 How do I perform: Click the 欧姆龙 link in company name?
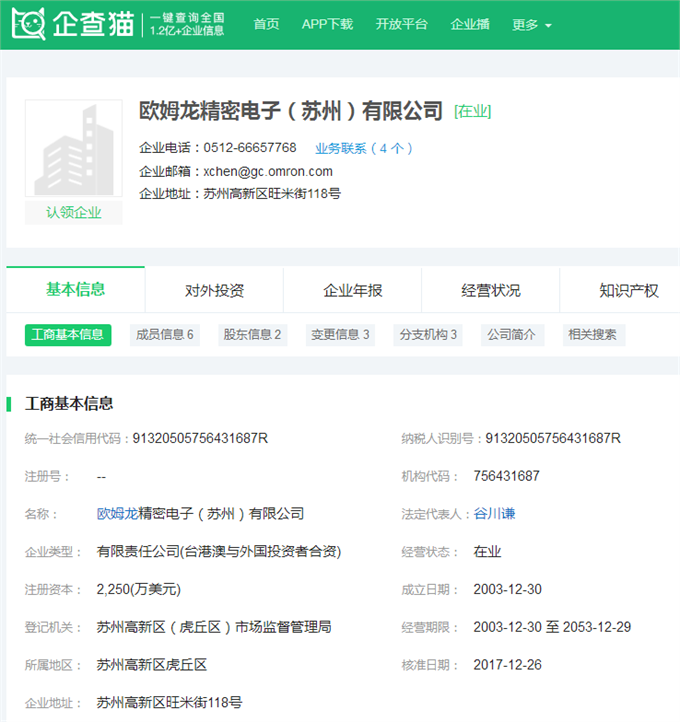pyautogui.click(x=117, y=514)
